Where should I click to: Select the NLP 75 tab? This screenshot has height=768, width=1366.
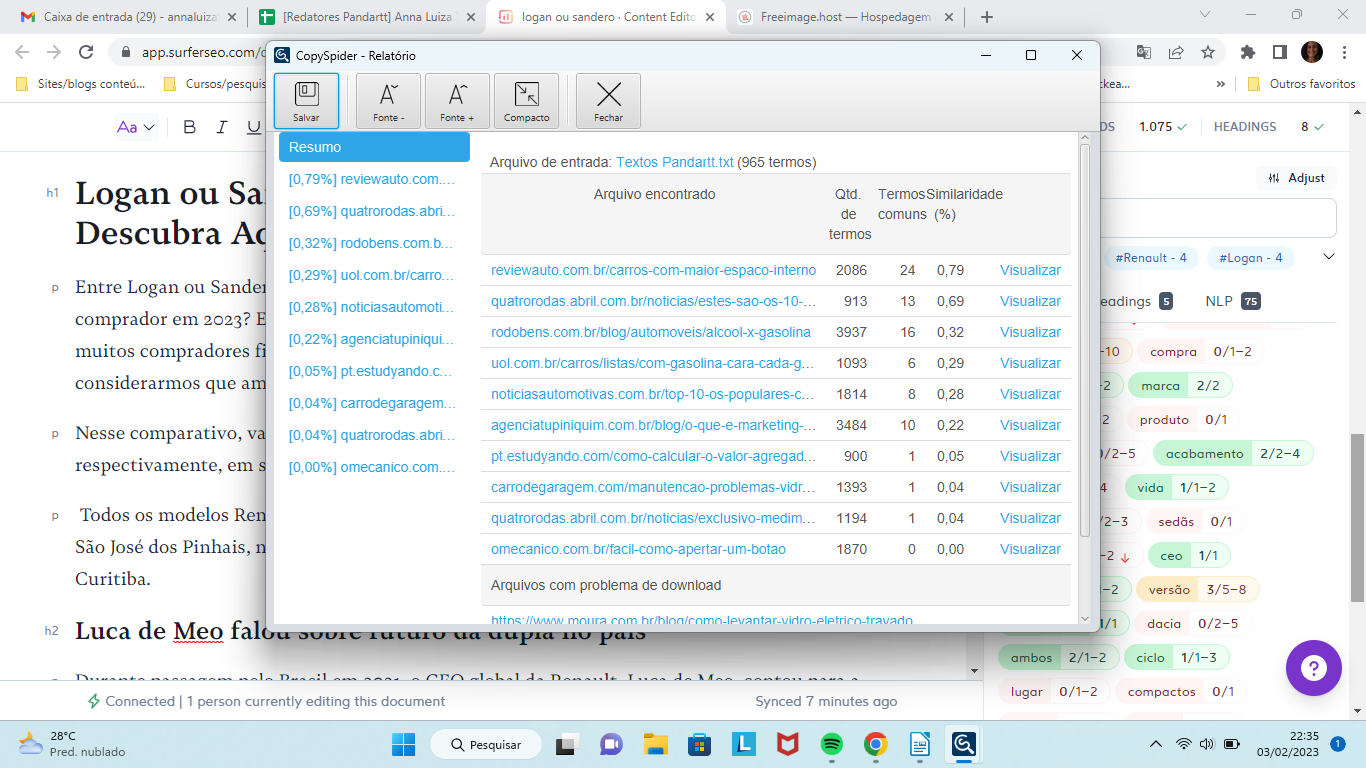coord(1232,301)
